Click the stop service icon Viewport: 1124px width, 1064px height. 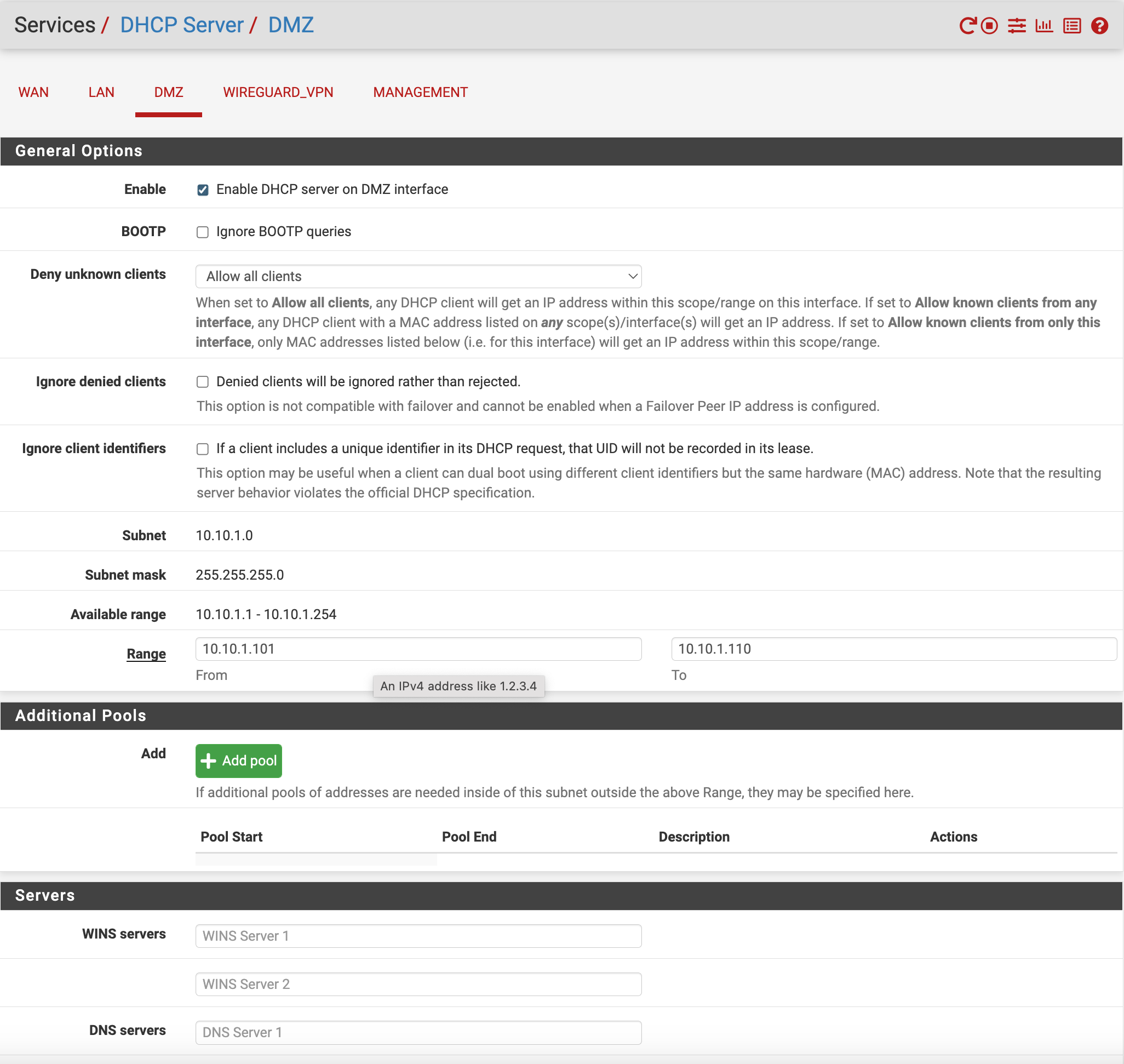[989, 26]
